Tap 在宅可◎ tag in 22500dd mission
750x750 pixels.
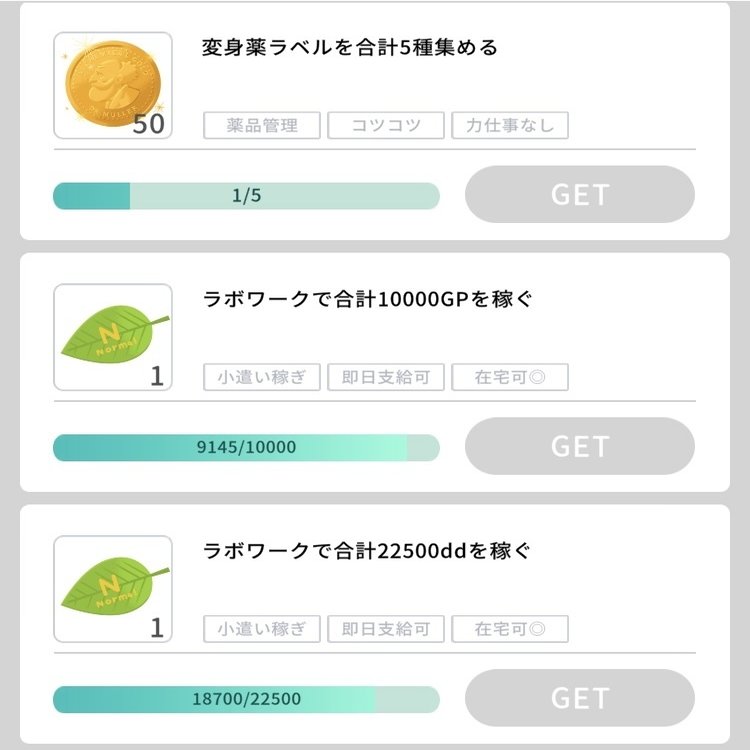coord(510,630)
